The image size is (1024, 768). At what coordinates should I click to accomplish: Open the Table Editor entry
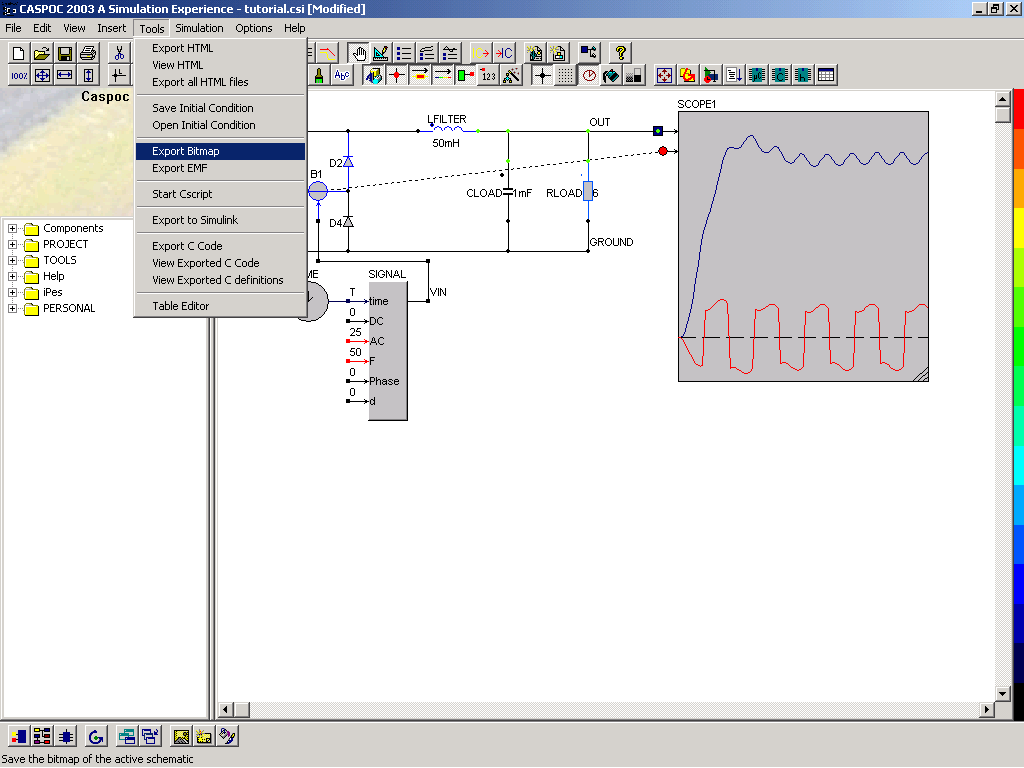[221, 306]
